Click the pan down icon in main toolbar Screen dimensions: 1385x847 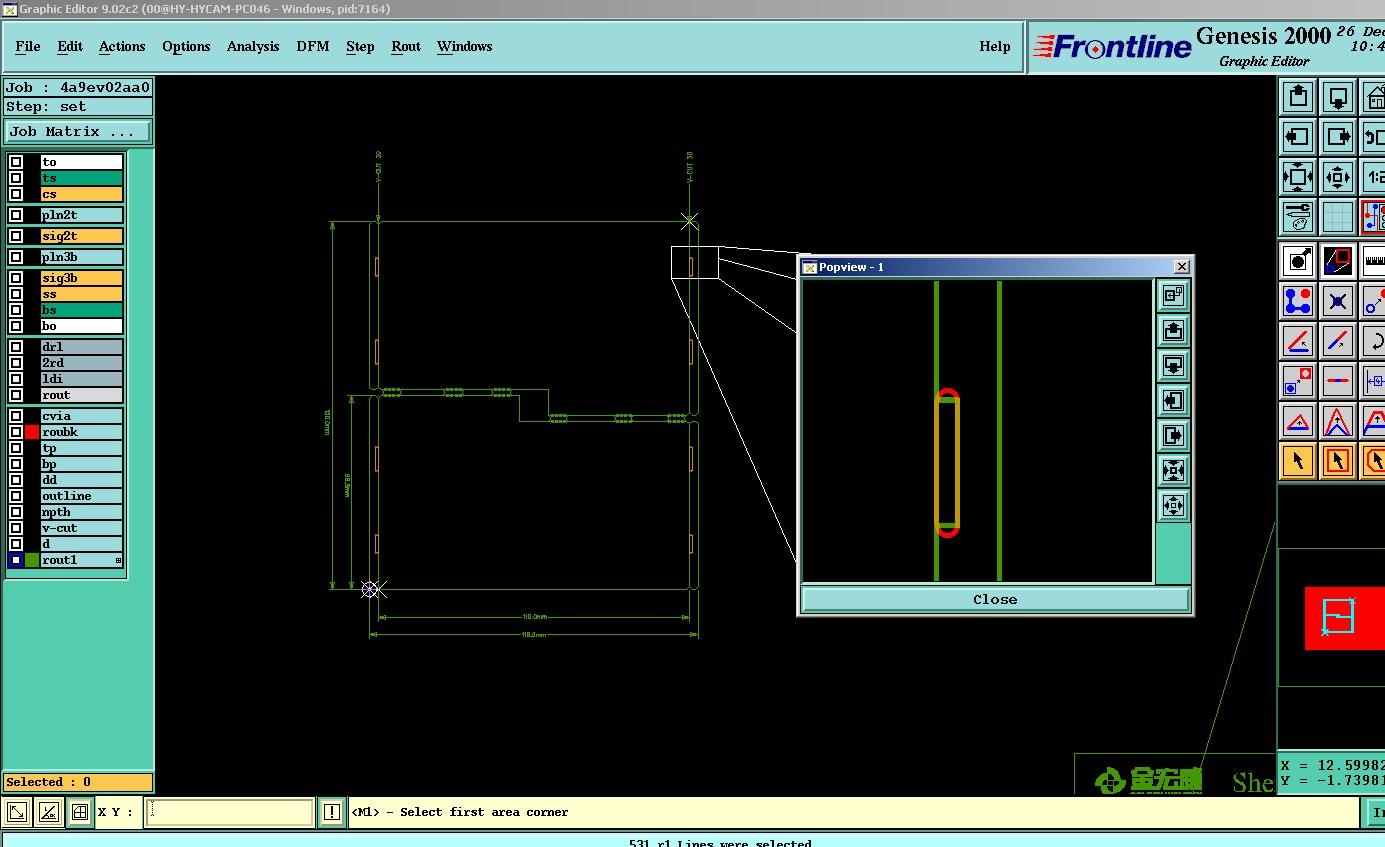pyautogui.click(x=1338, y=97)
